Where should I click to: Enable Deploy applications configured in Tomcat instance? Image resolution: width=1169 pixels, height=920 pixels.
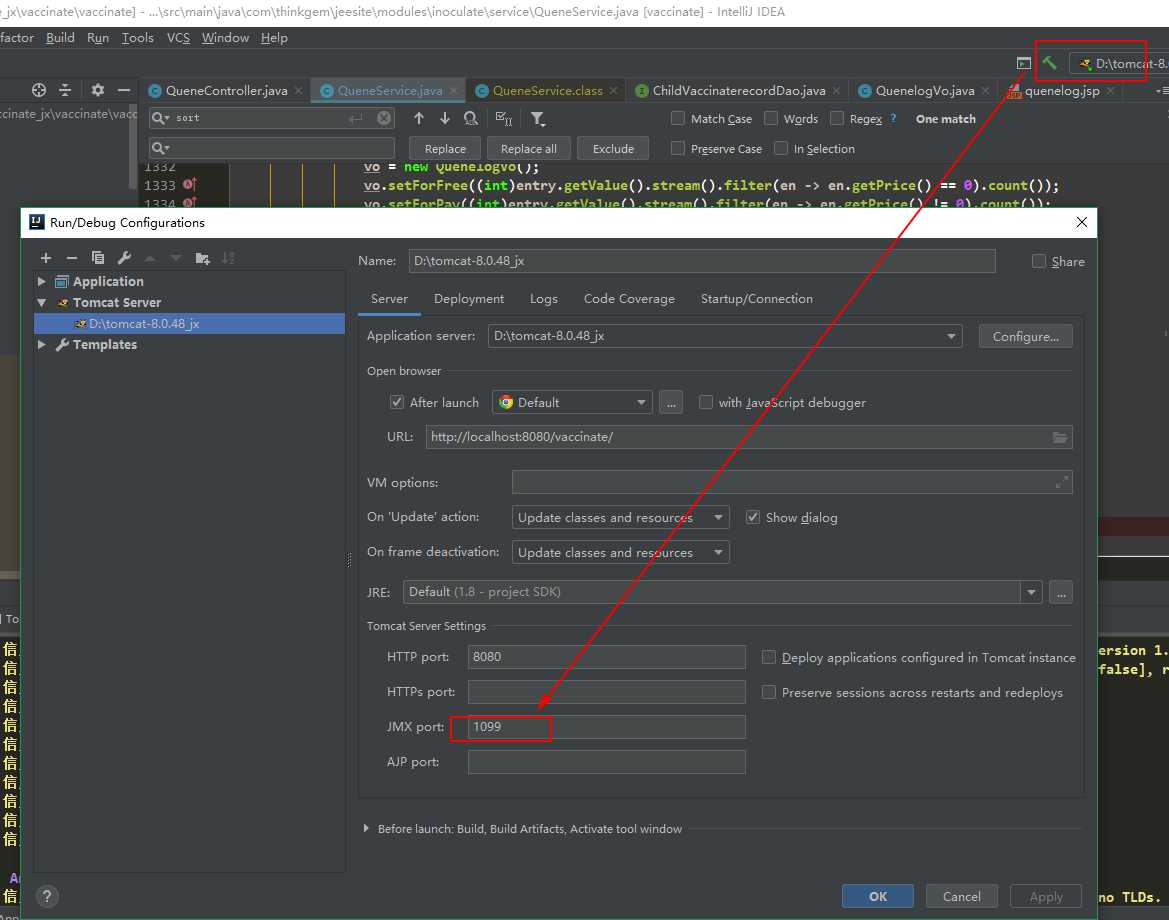[769, 657]
